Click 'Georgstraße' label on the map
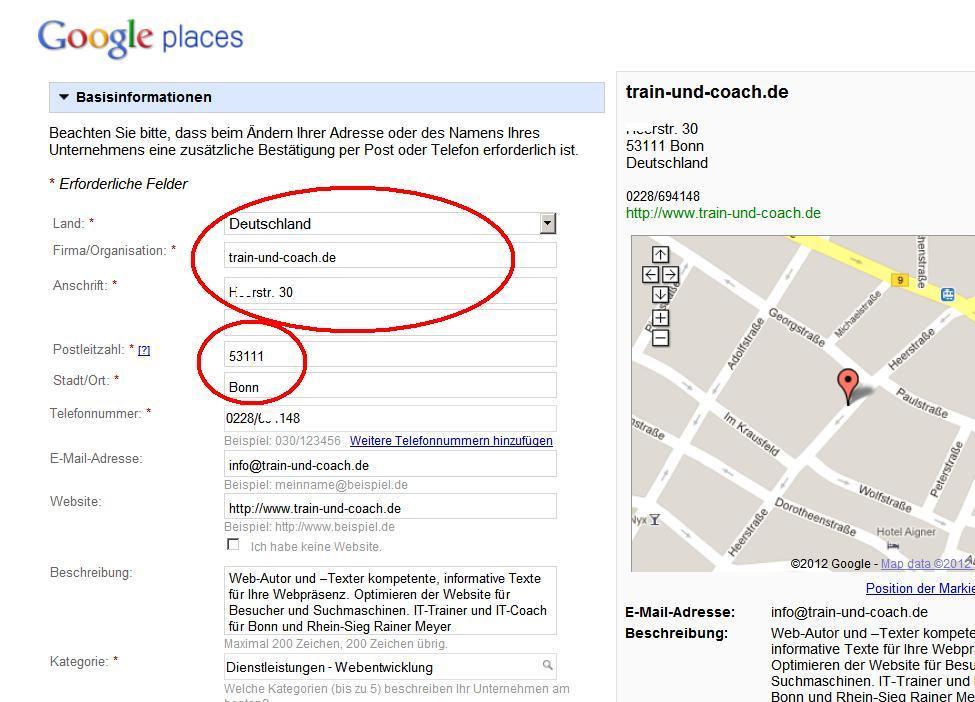This screenshot has height=702, width=975. pyautogui.click(x=797, y=327)
